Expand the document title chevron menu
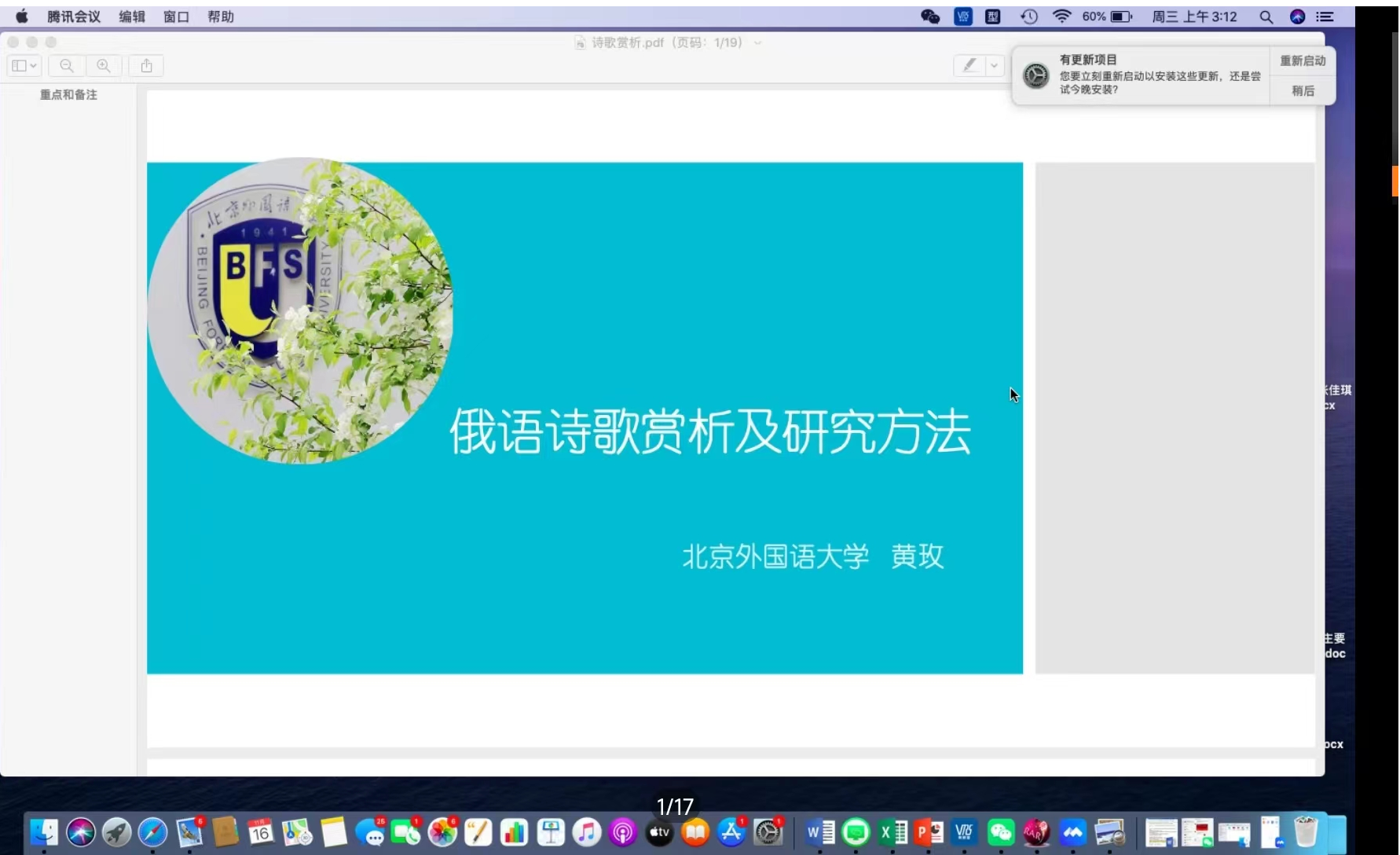Screen dimensions: 1400x855 757,43
